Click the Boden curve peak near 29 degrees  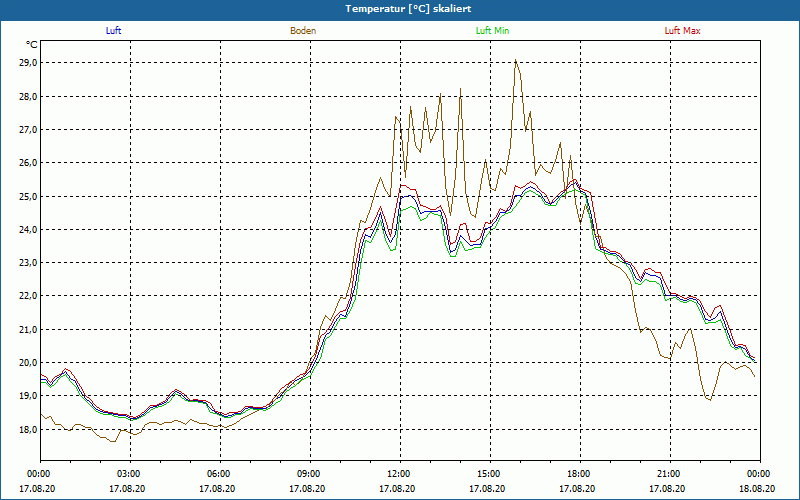pyautogui.click(x=516, y=60)
